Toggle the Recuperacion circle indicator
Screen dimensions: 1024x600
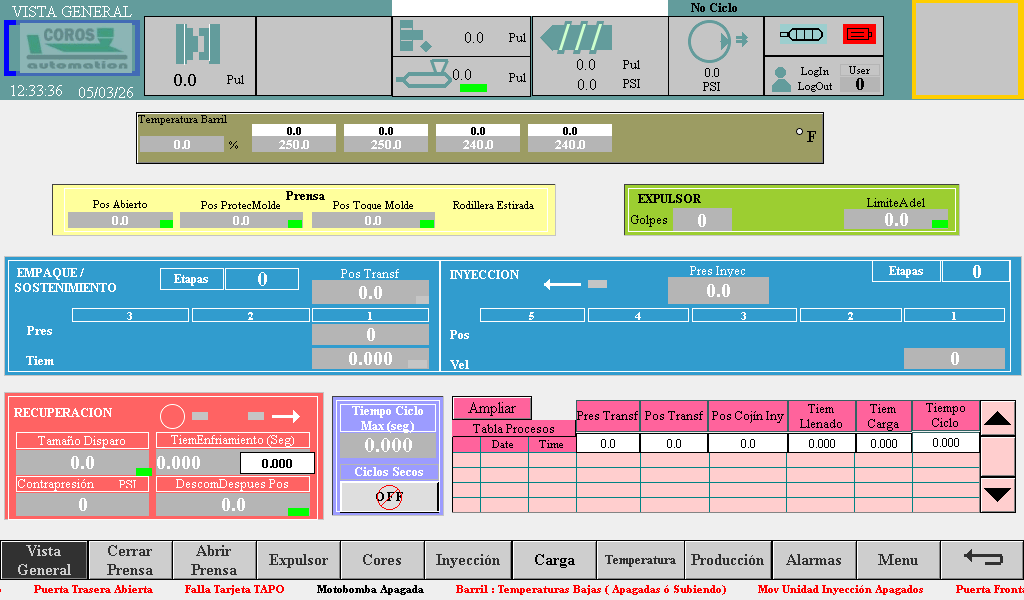pos(173,415)
